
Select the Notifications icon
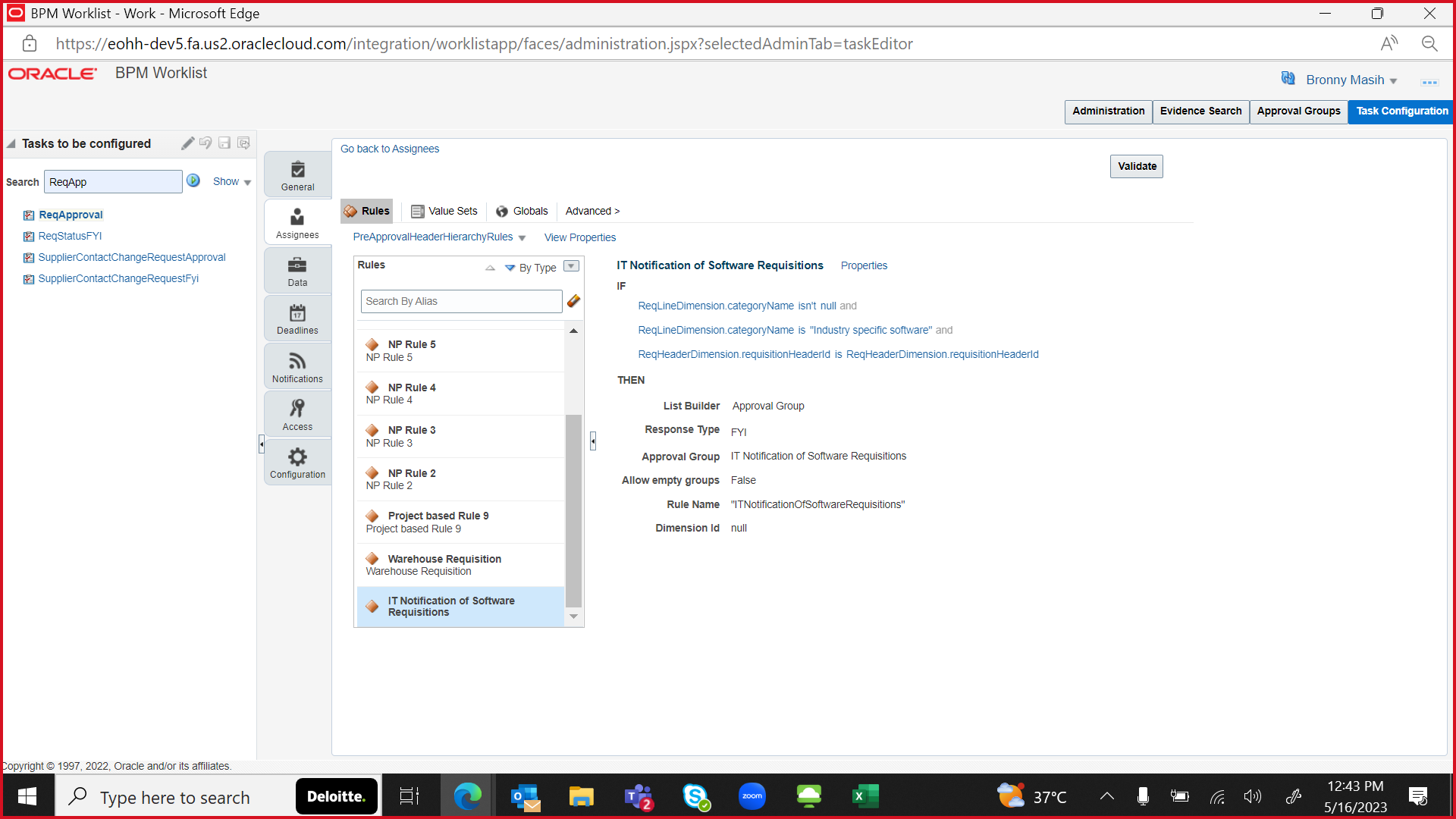(x=297, y=362)
